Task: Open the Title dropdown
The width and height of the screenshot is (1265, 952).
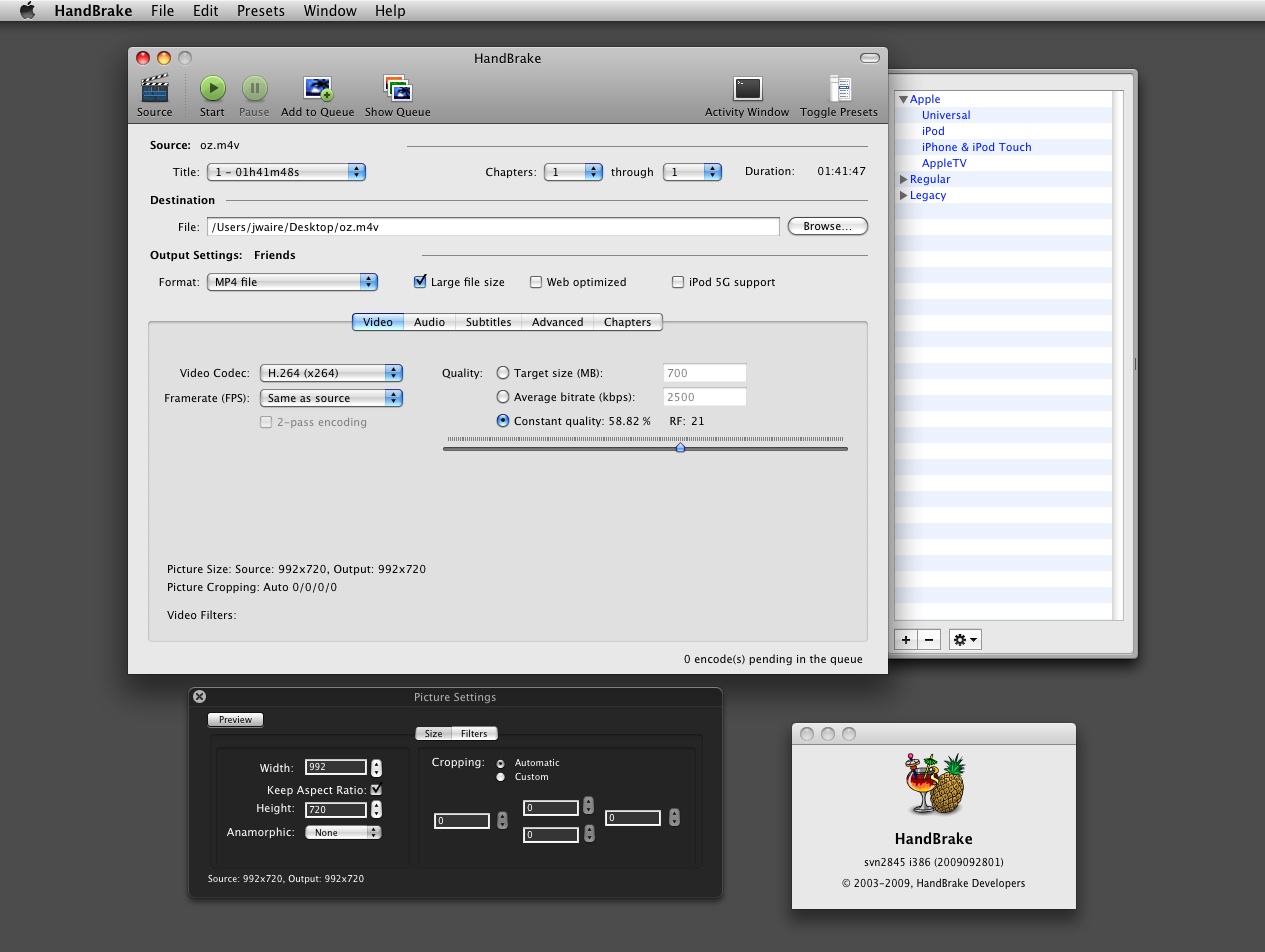Action: pos(287,172)
